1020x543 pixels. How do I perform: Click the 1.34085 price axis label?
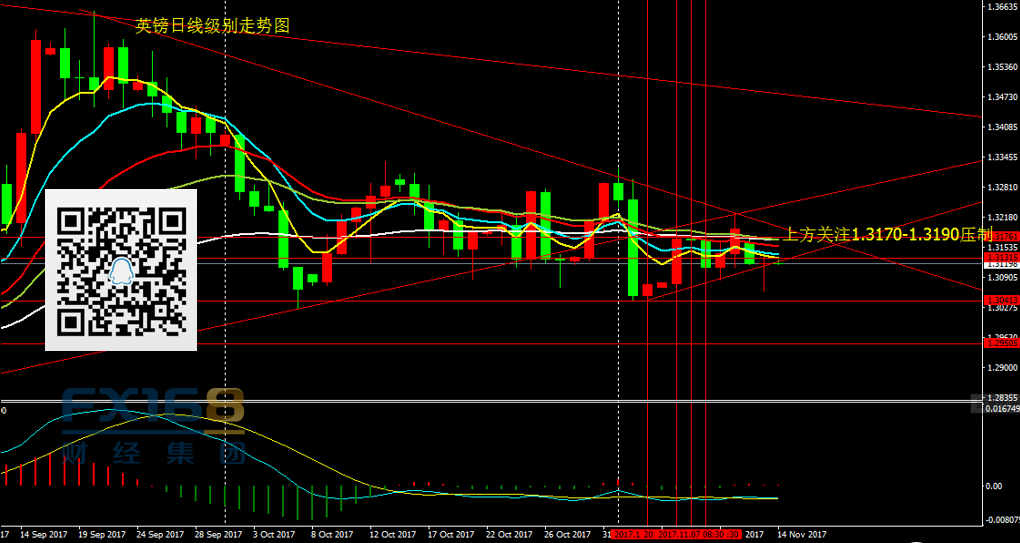[x=1001, y=127]
